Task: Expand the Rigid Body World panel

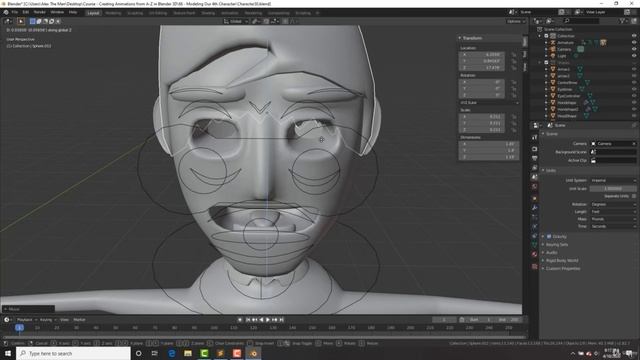Action: [562, 260]
